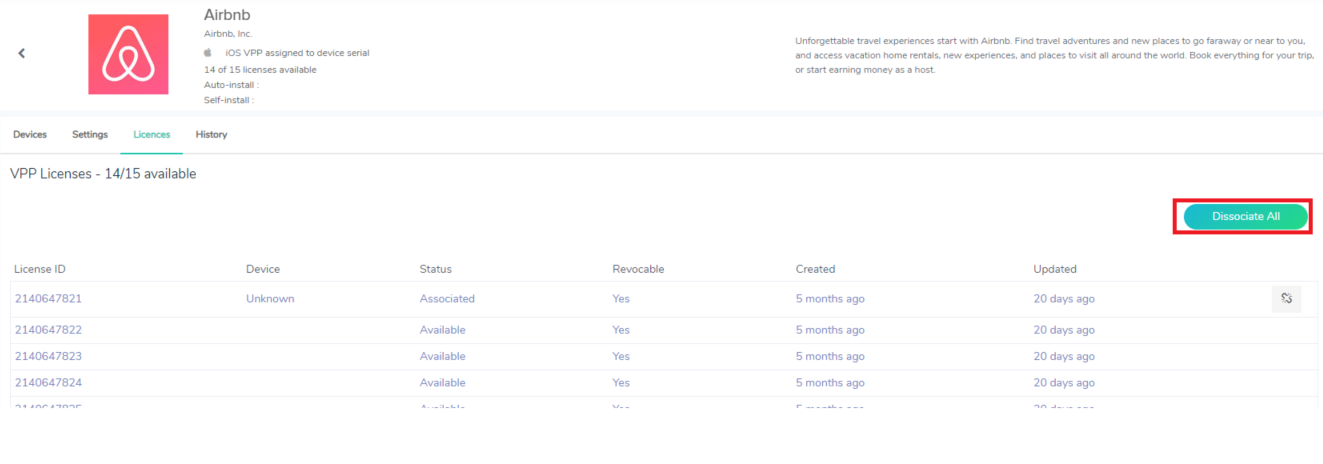This screenshot has height=464, width=1323.
Task: Switch to the Settings tab
Action: (x=90, y=134)
